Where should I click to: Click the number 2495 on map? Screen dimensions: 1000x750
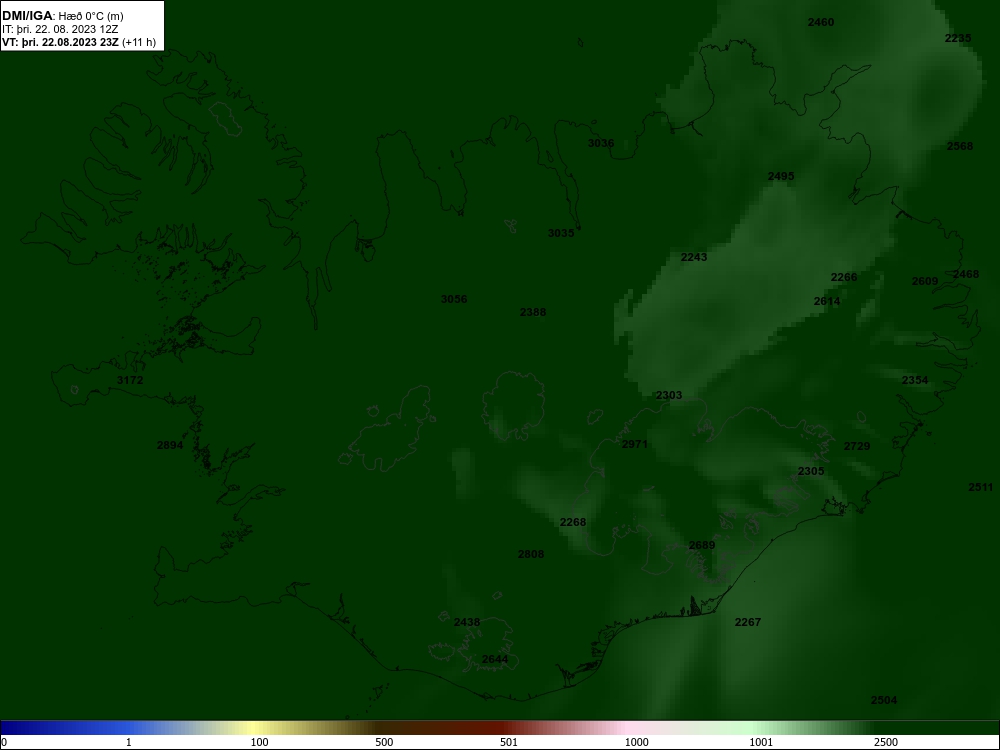781,176
